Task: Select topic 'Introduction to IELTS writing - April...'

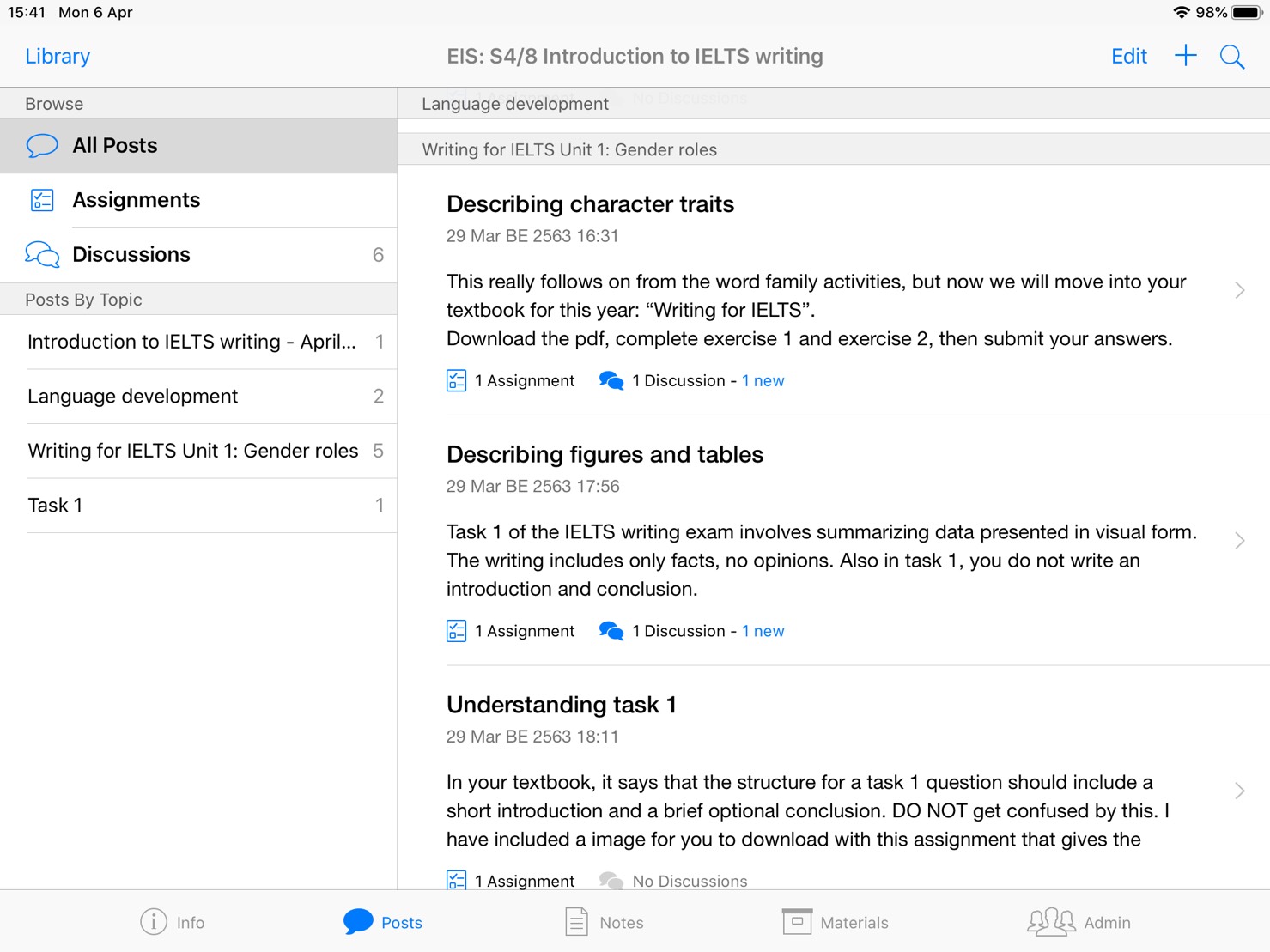Action: [198, 342]
